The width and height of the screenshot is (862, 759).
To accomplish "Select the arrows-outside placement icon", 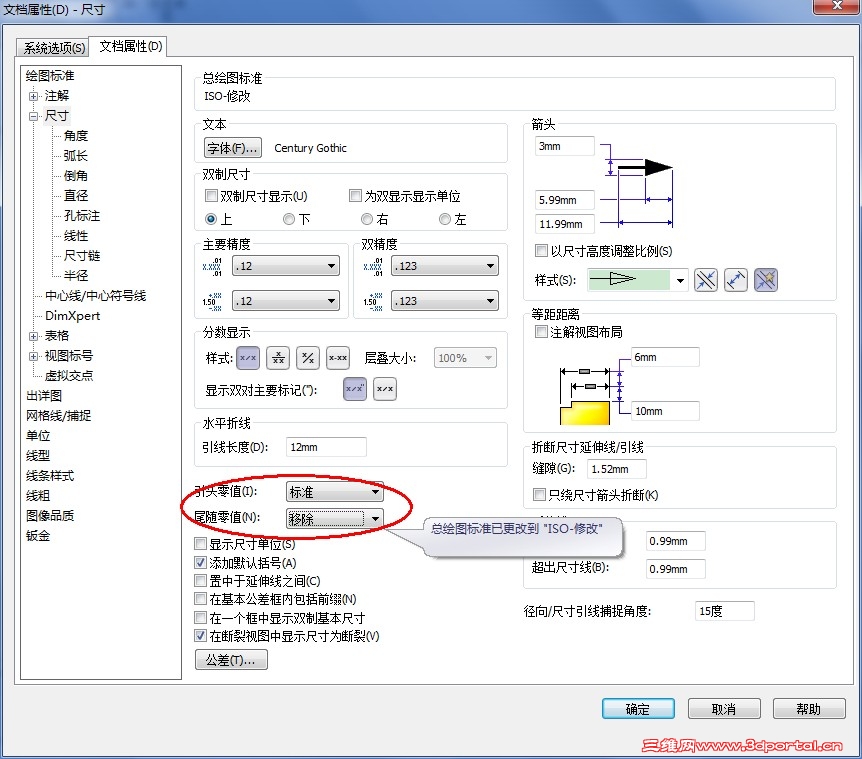I will (706, 280).
